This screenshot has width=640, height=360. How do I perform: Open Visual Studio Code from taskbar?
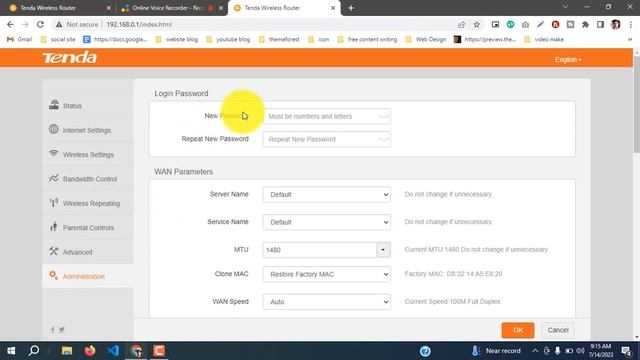click(113, 351)
